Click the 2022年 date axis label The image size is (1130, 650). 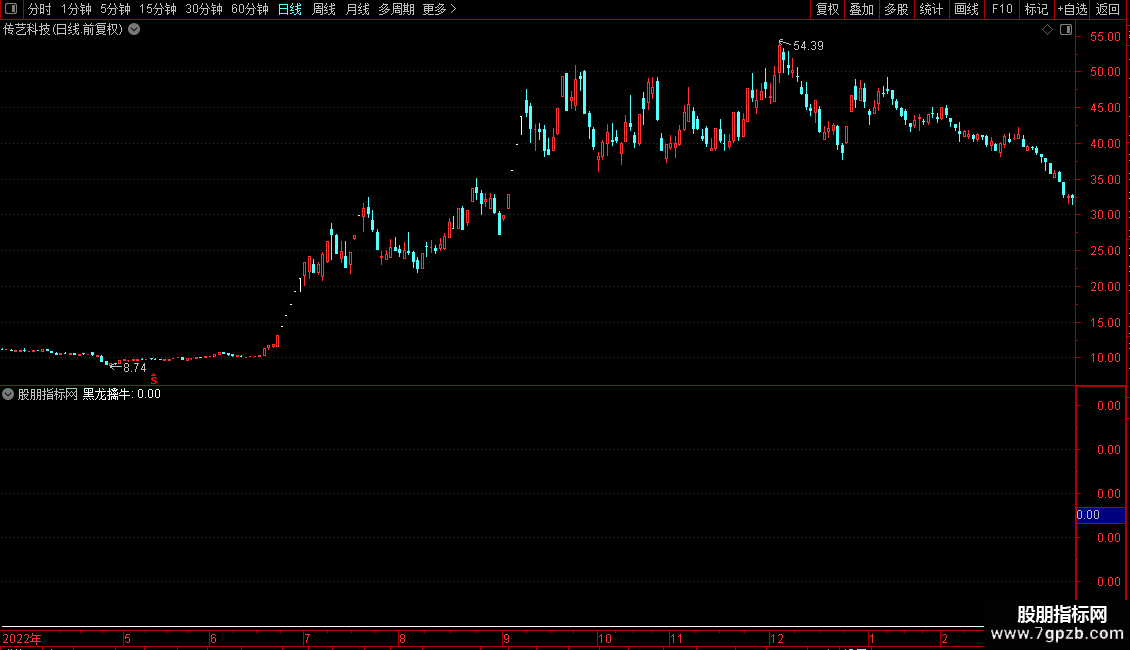[x=22, y=638]
